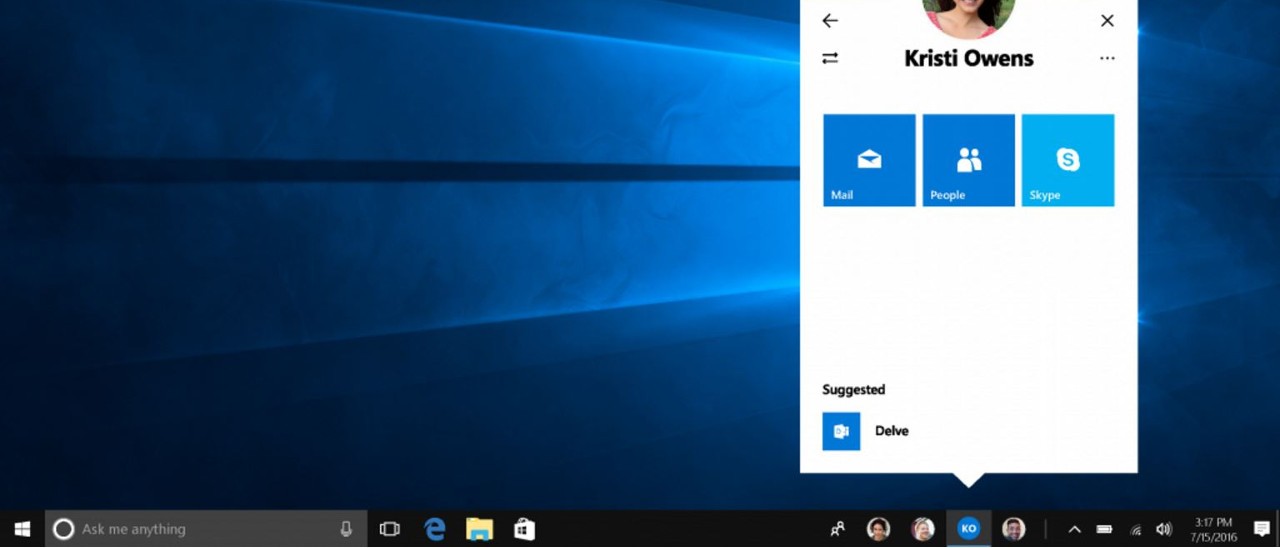The height and width of the screenshot is (548, 1280).
Task: Select the second pinned contact photo
Action: click(923, 529)
